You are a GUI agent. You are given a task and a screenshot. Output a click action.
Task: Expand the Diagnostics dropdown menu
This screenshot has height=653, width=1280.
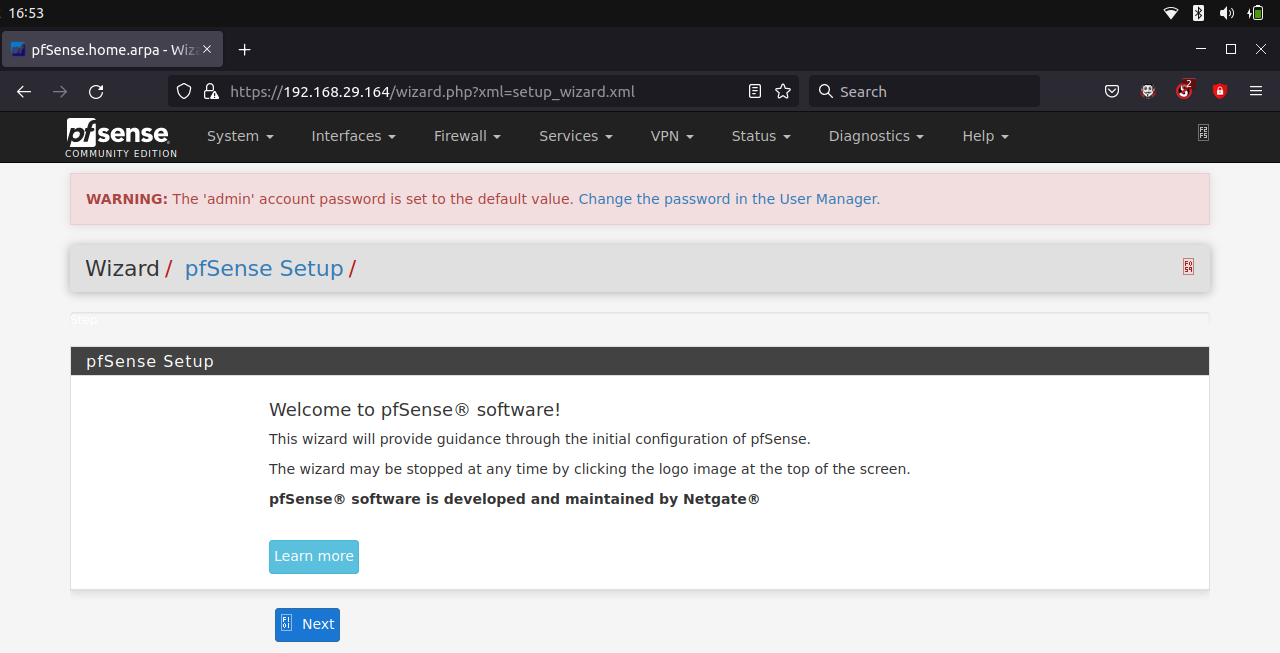[876, 136]
